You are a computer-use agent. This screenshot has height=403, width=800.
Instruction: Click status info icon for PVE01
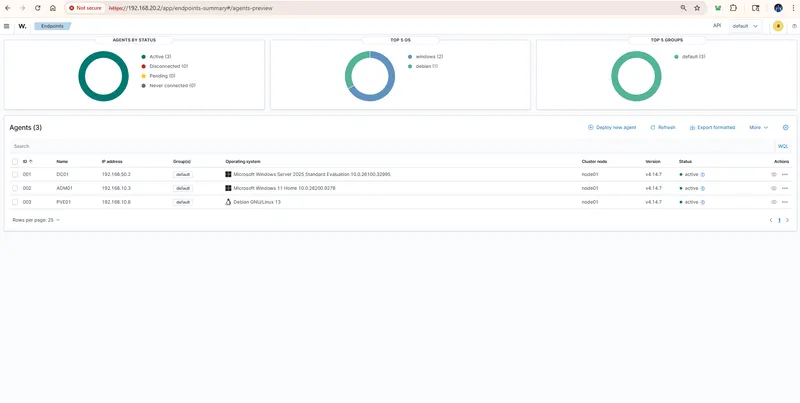coord(703,202)
